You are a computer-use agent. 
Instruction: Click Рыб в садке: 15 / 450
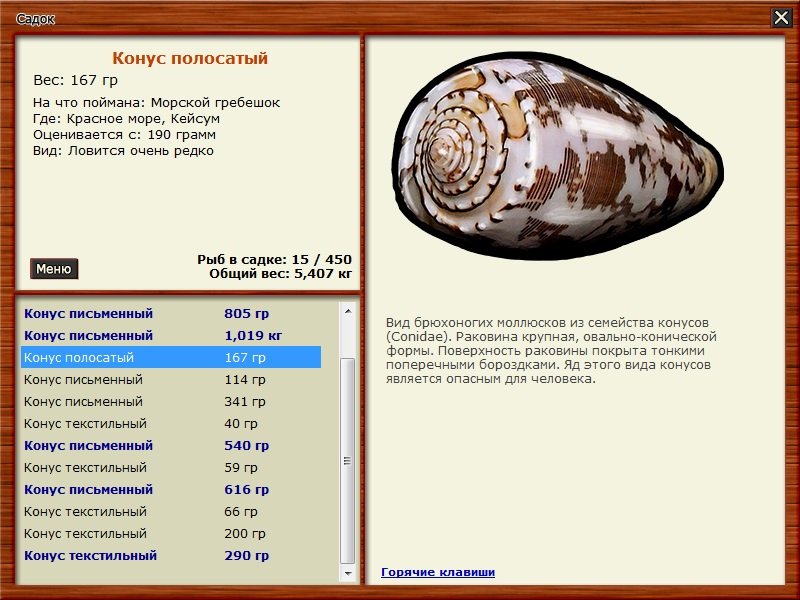[274, 259]
